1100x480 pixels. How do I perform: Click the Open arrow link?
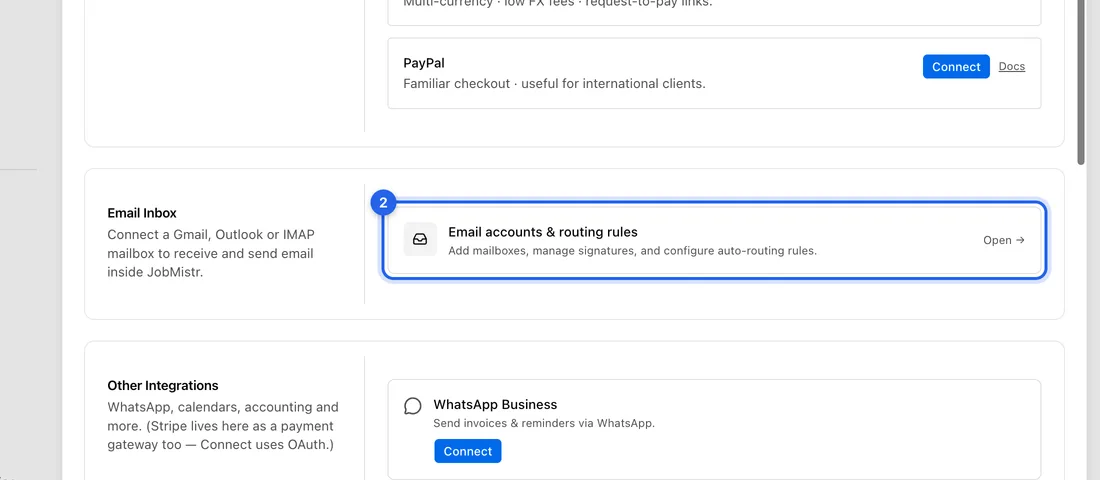click(x=1004, y=240)
